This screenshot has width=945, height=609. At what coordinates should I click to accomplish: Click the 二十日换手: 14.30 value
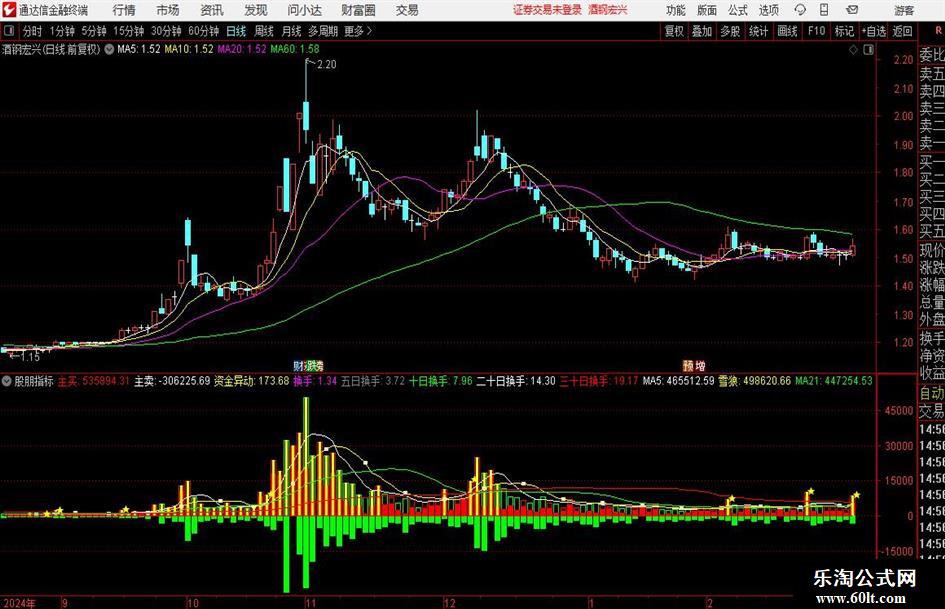[516, 381]
